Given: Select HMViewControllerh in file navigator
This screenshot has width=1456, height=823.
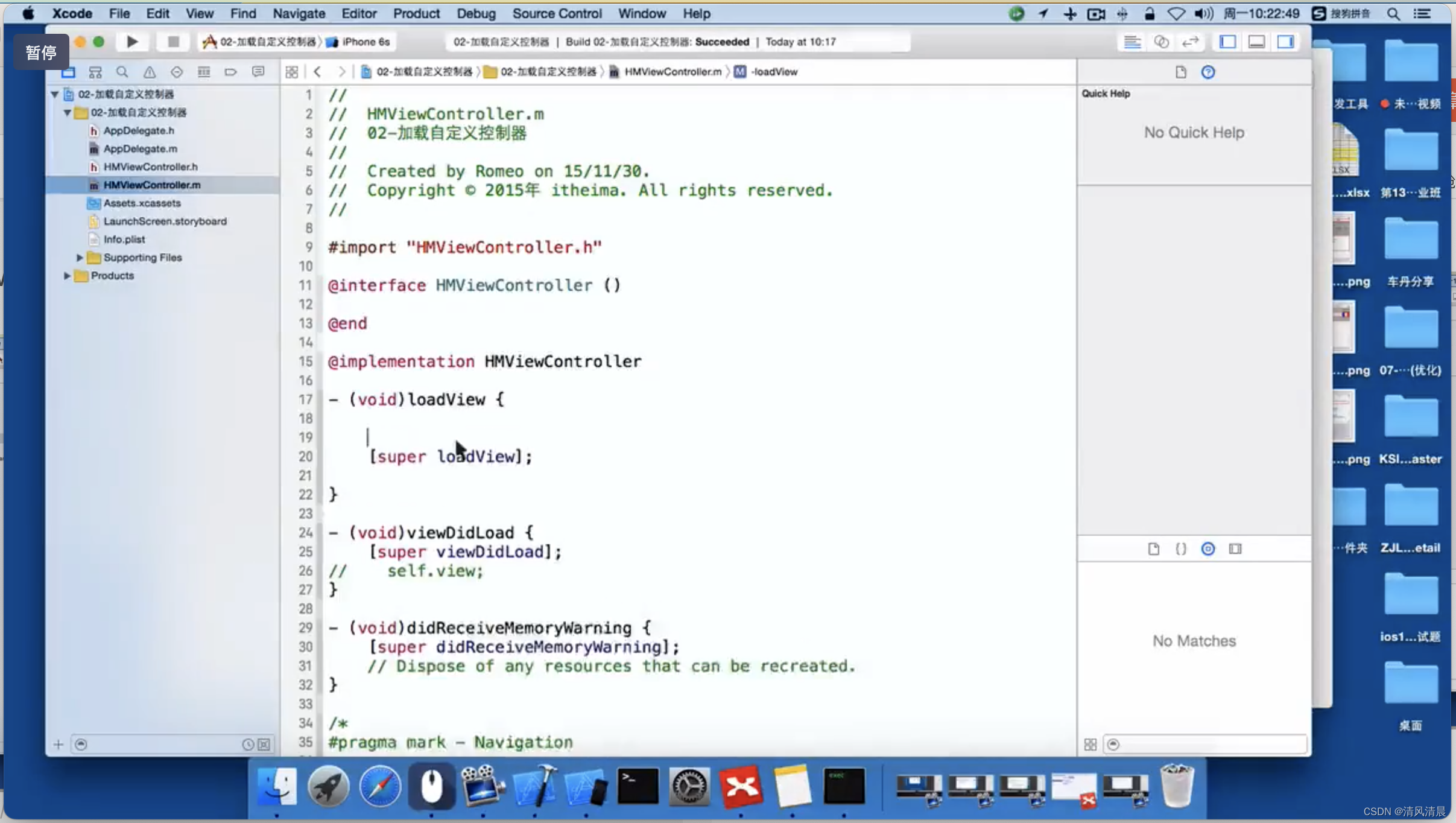Looking at the screenshot, I should [150, 166].
